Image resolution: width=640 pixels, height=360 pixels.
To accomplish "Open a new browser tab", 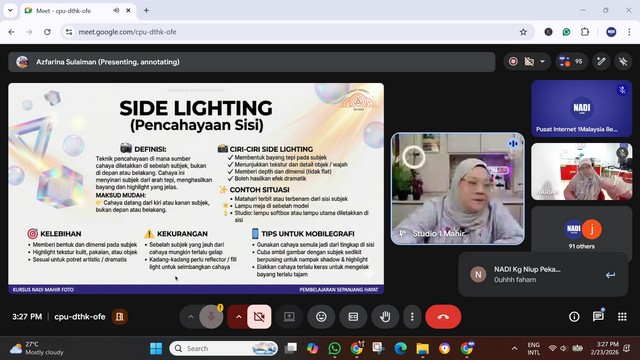I will (146, 11).
